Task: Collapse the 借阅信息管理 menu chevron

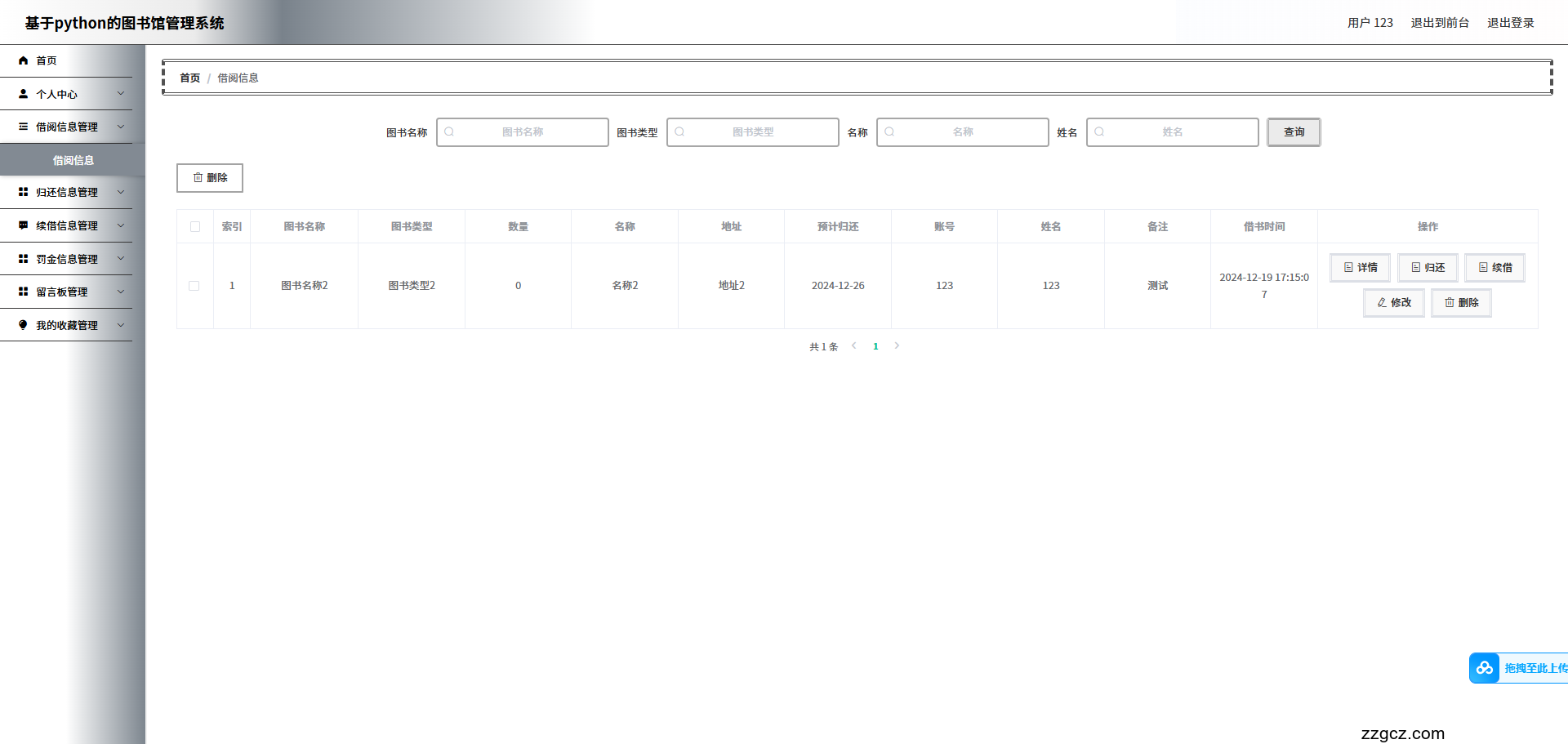Action: click(121, 127)
